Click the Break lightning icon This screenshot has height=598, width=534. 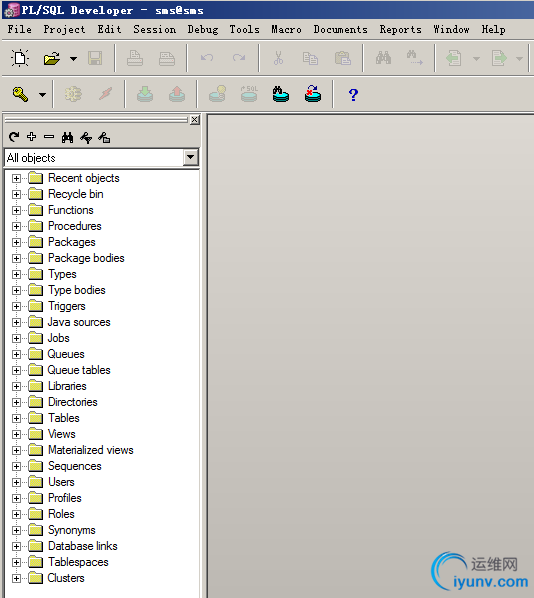pyautogui.click(x=105, y=94)
